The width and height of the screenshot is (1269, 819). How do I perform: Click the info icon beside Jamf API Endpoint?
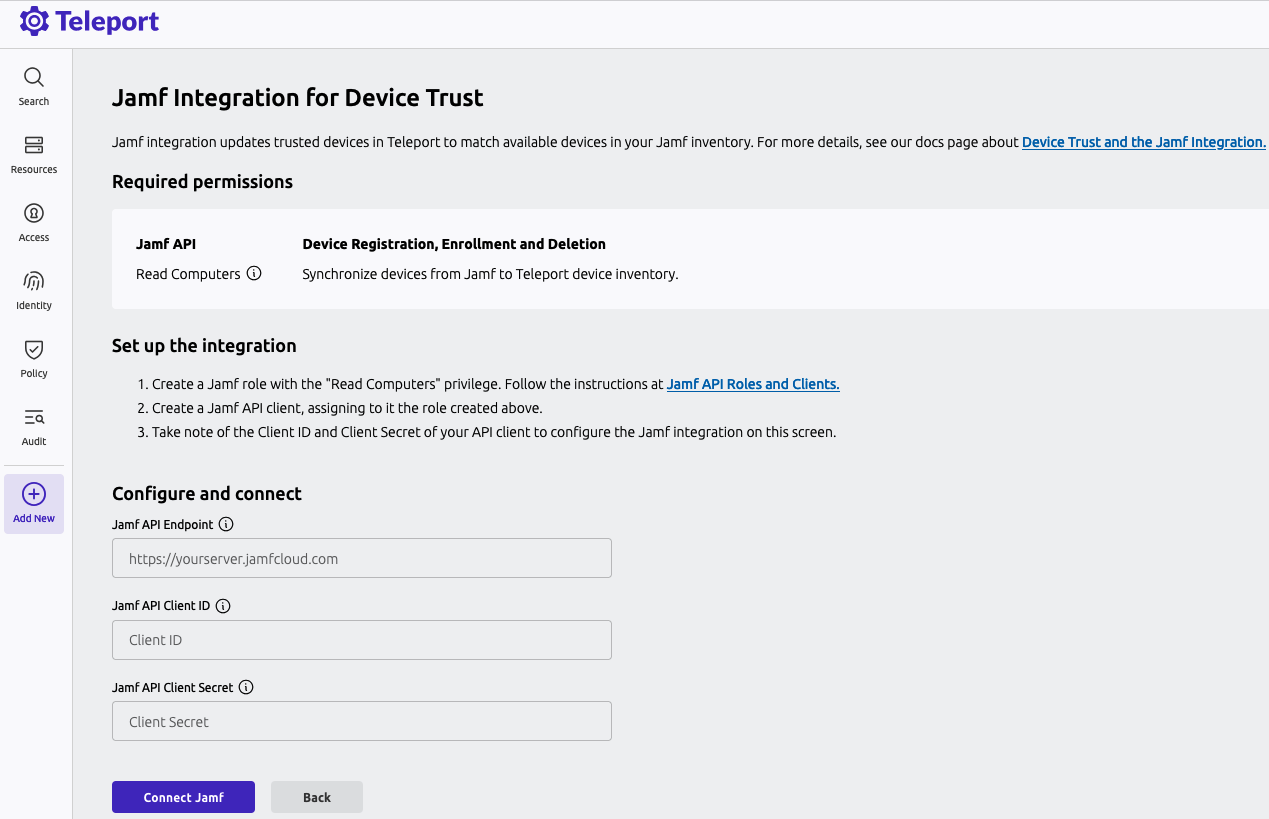tap(226, 523)
